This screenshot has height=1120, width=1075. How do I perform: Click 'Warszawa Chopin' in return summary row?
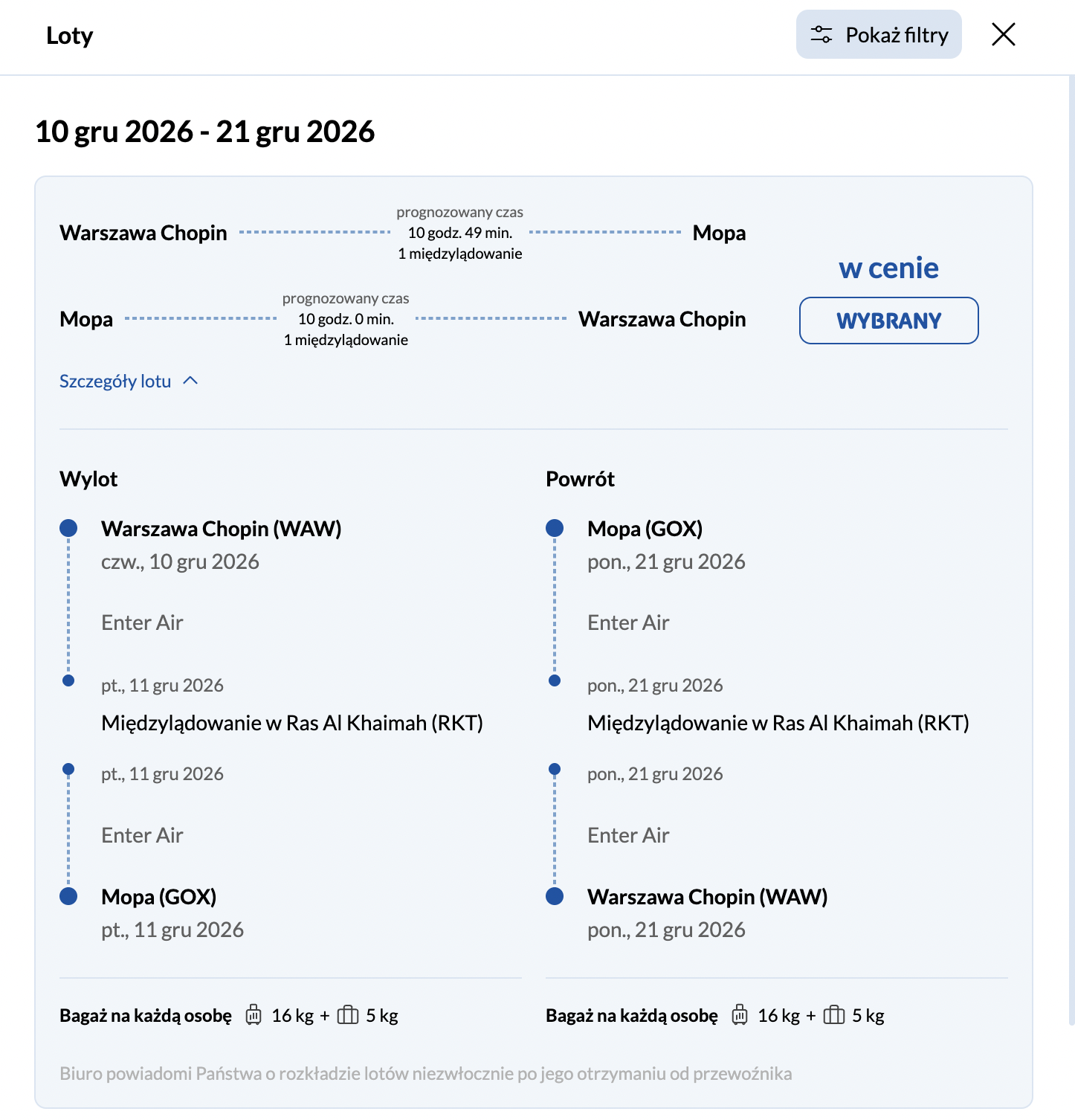coord(662,319)
